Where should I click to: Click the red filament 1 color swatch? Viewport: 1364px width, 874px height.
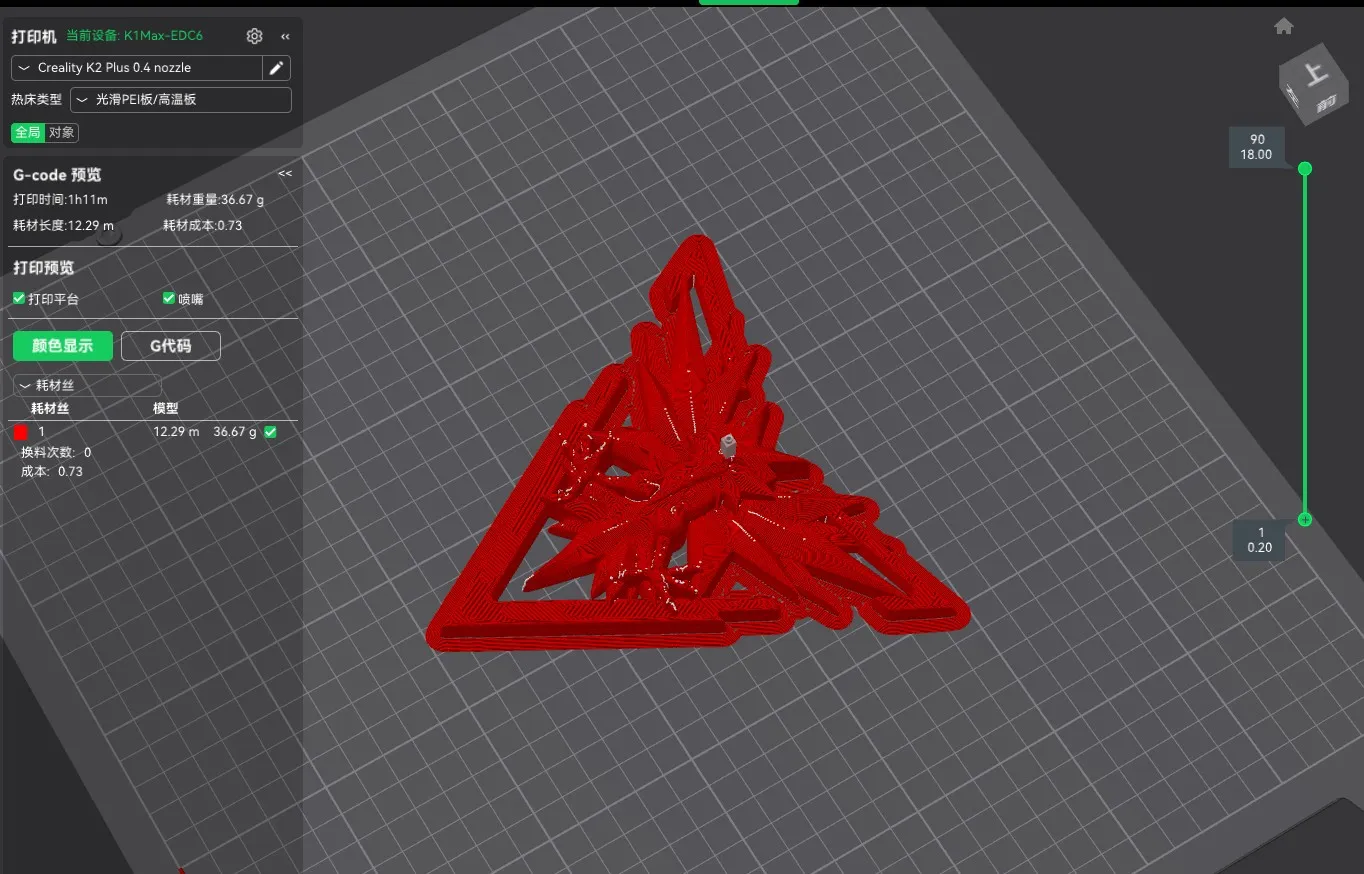(x=21, y=432)
